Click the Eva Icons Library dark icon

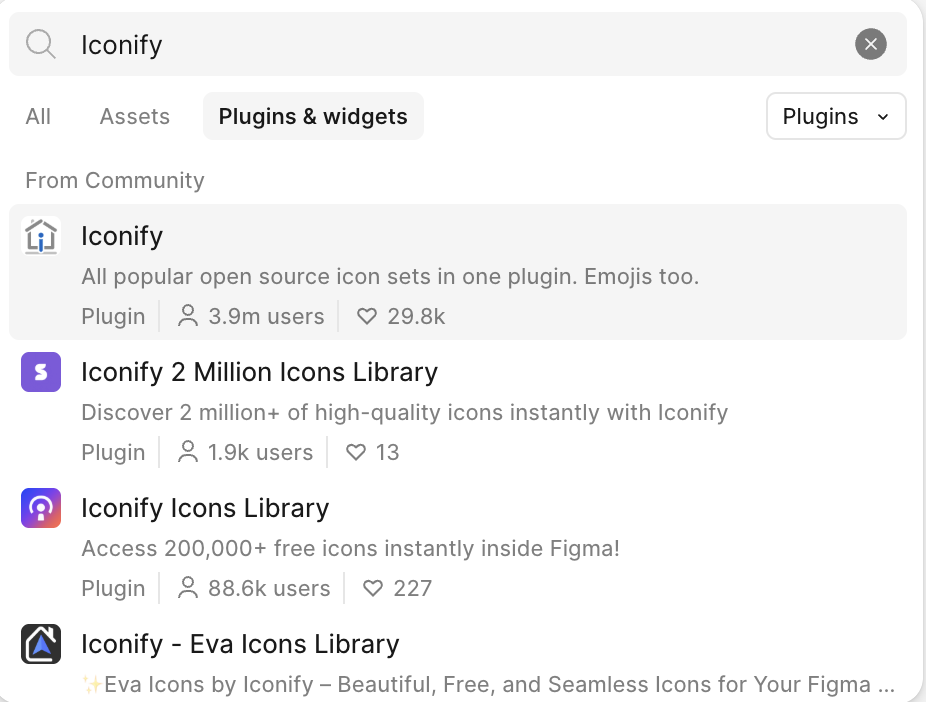point(41,644)
